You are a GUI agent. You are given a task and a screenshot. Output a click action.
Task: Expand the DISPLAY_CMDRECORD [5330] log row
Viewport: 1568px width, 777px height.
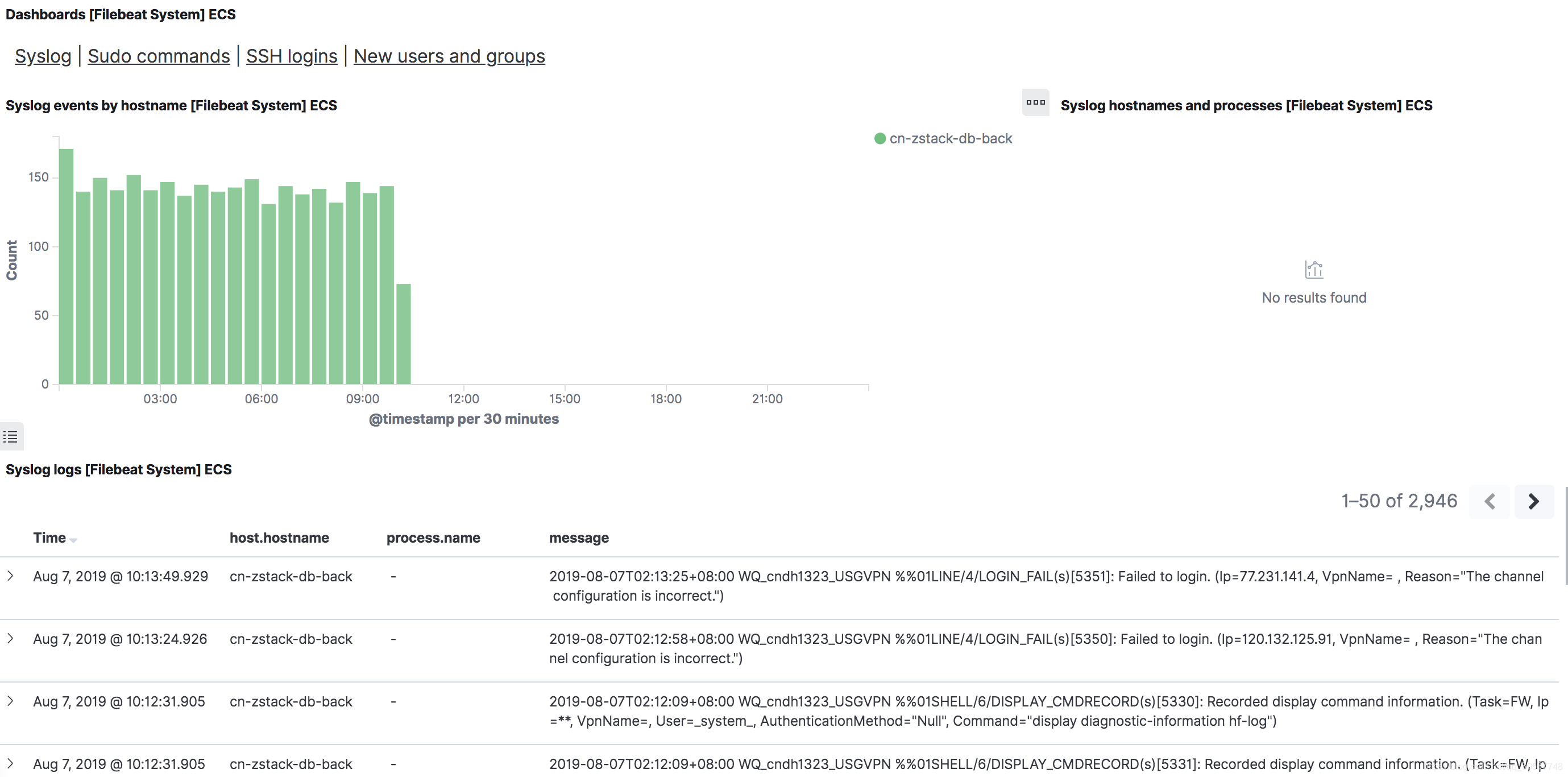10,701
